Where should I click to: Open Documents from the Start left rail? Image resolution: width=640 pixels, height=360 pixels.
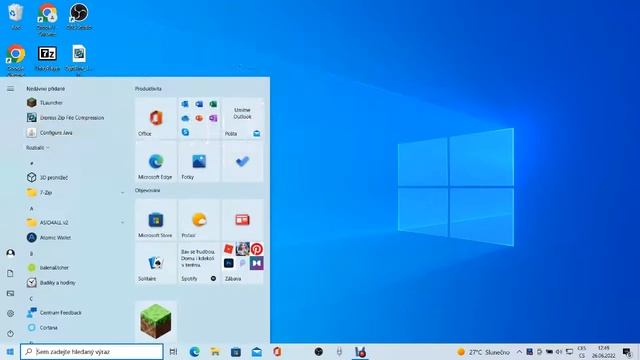click(x=11, y=273)
